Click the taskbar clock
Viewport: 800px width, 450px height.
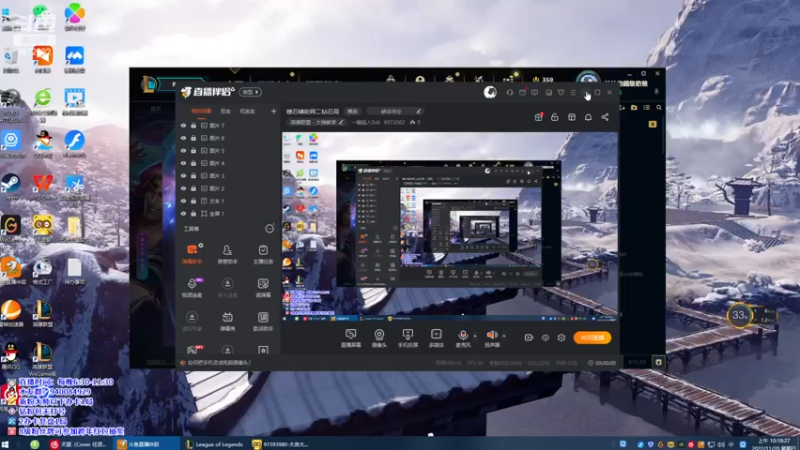point(773,444)
